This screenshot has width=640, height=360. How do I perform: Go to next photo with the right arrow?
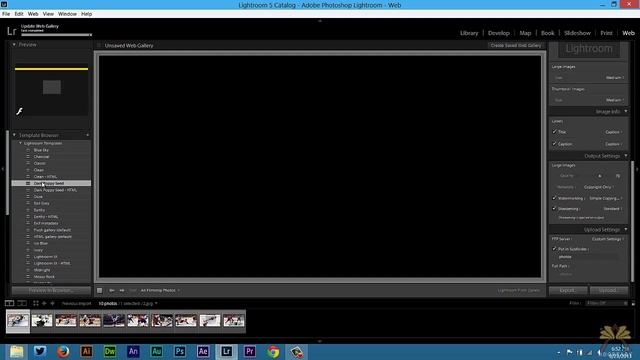(122, 290)
